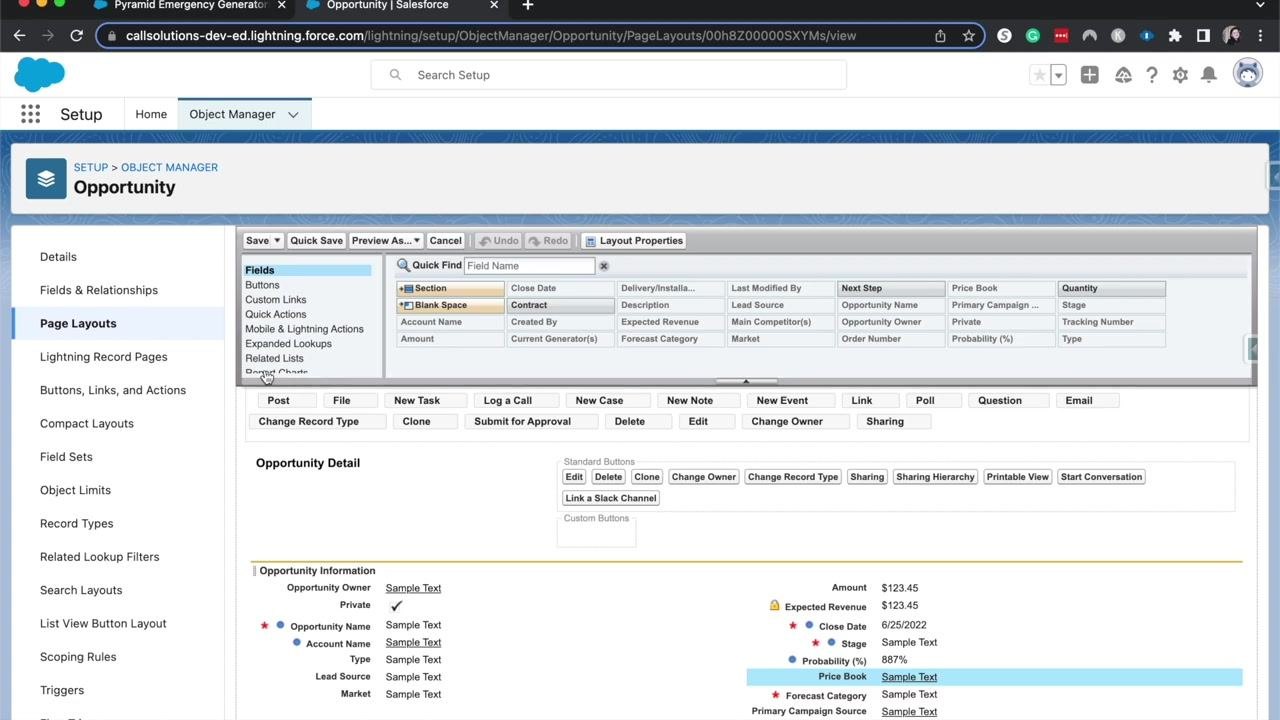The height and width of the screenshot is (720, 1280).
Task: Clear the Quick Find field
Action: 603,266
